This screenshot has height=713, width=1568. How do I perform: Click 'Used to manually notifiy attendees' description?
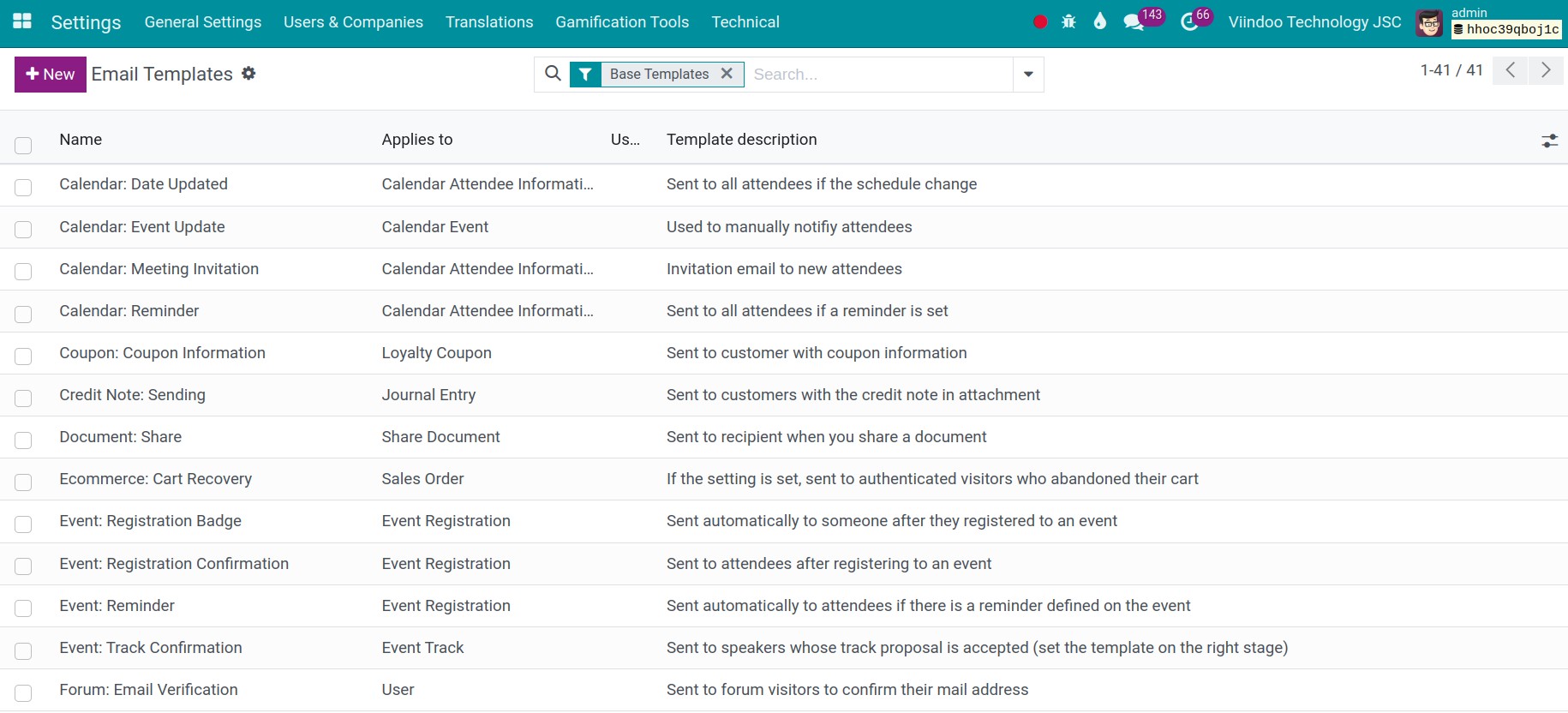789,227
